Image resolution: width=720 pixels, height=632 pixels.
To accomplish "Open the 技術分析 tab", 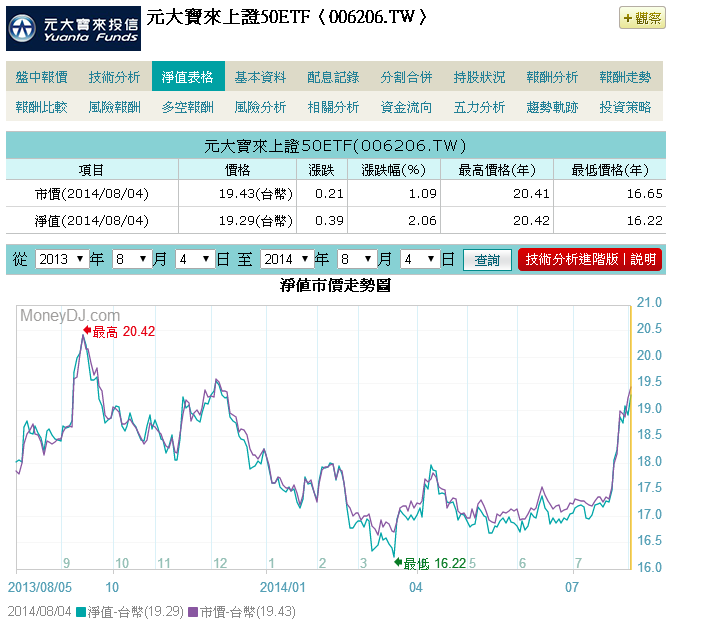I will click(114, 77).
